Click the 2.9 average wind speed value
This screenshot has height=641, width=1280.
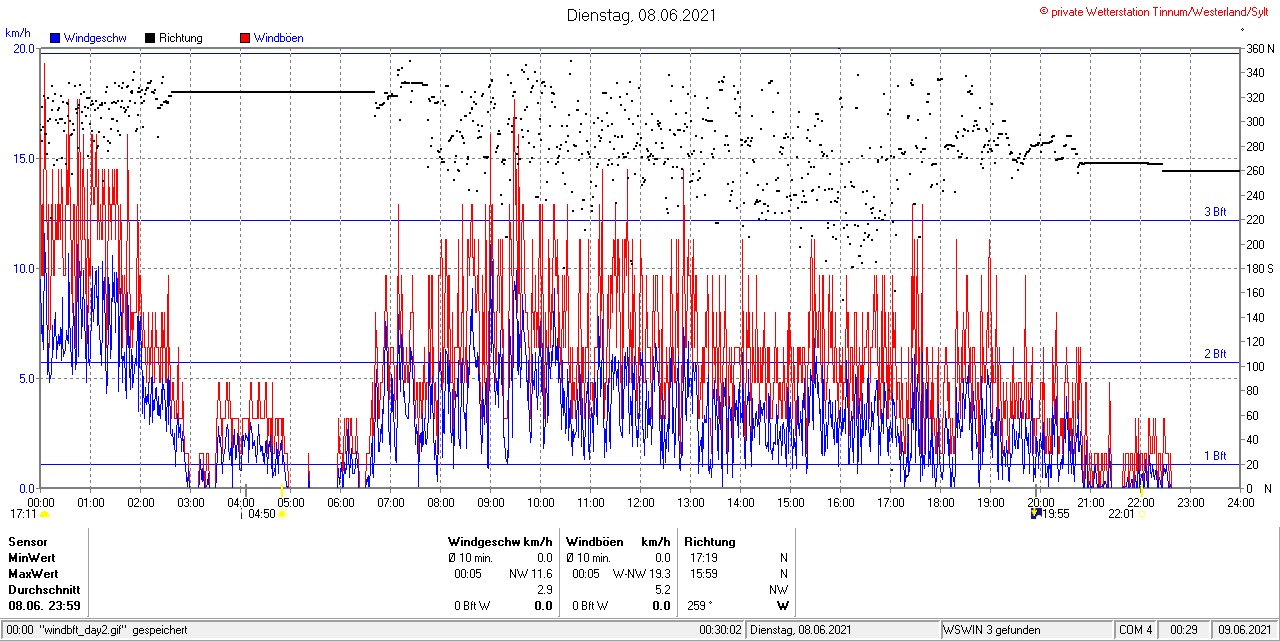coord(545,590)
